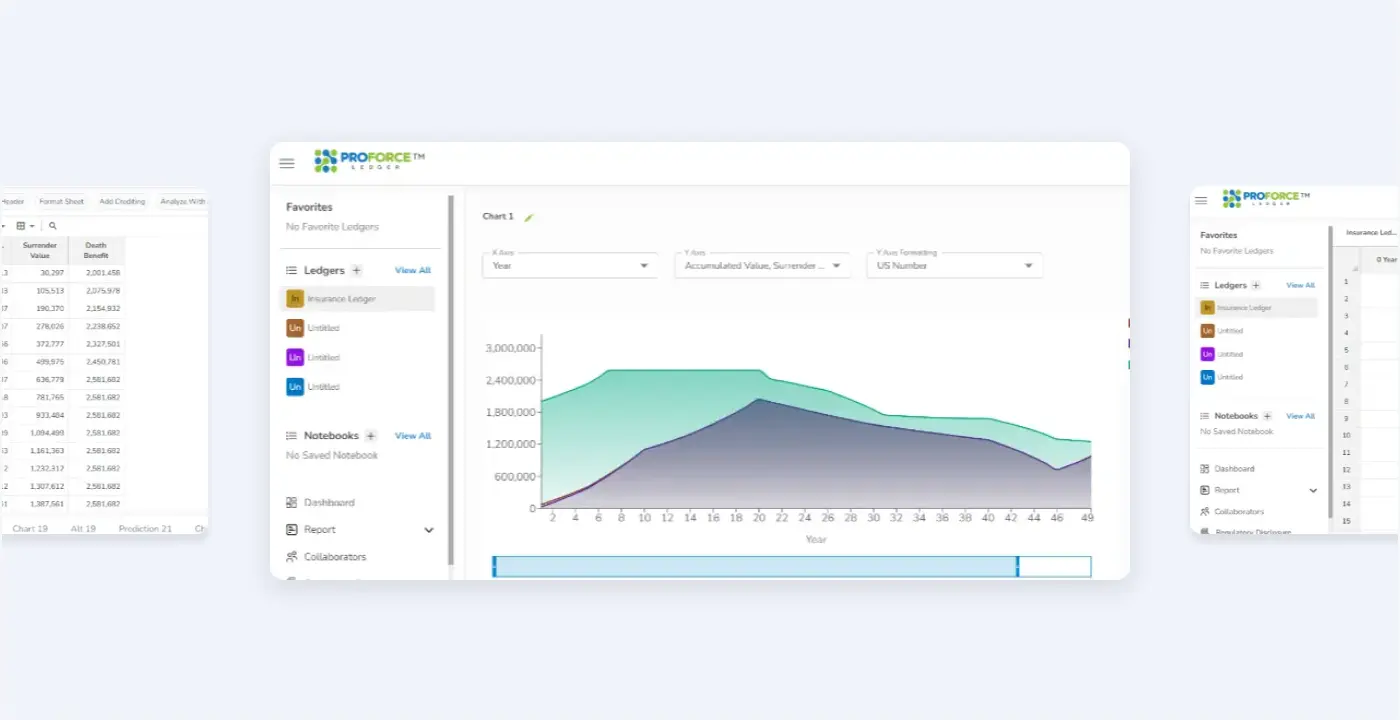The image size is (1400, 720).
Task: Expand the Report chevron in chart window sidebar
Action: 429,530
